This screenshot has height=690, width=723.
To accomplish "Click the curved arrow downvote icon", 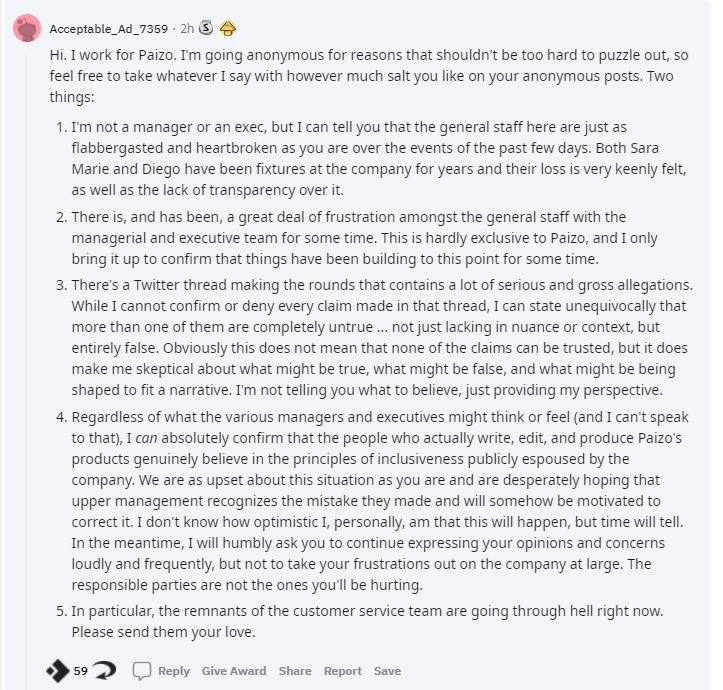I will coord(105,670).
